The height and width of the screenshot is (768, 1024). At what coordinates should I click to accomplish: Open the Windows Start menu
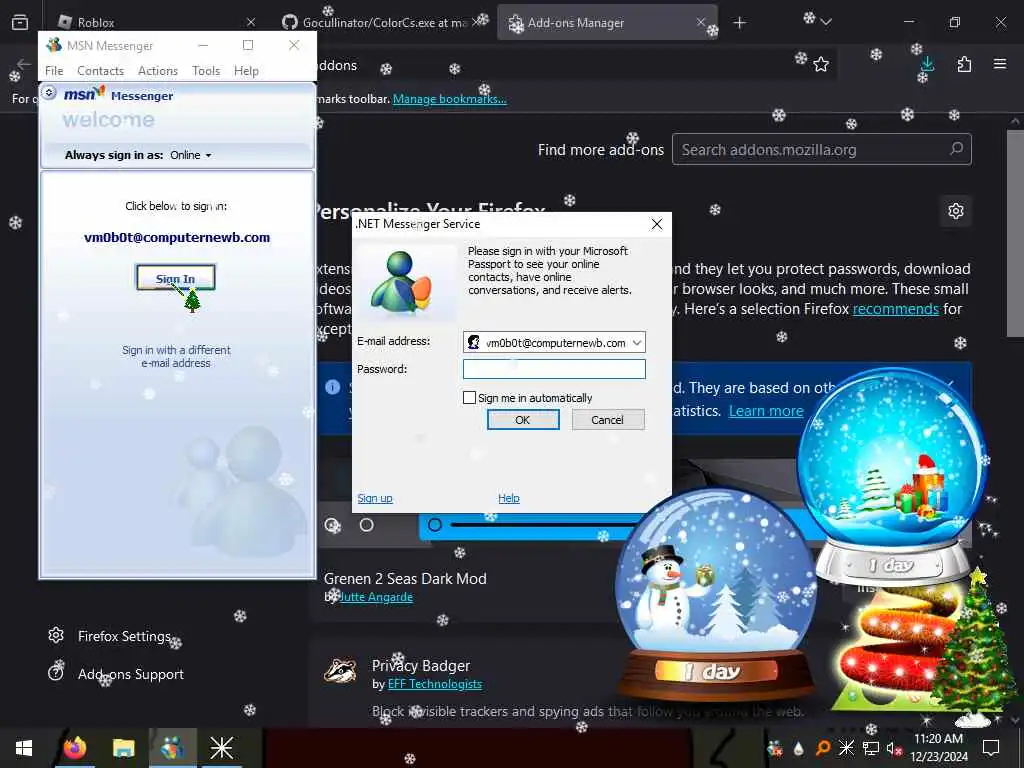(24, 748)
